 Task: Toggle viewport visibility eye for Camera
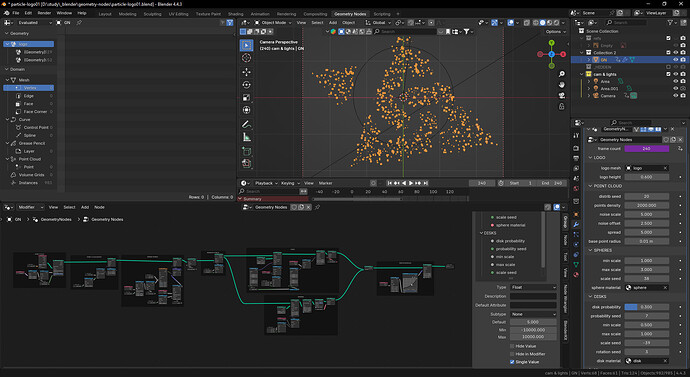click(x=675, y=95)
